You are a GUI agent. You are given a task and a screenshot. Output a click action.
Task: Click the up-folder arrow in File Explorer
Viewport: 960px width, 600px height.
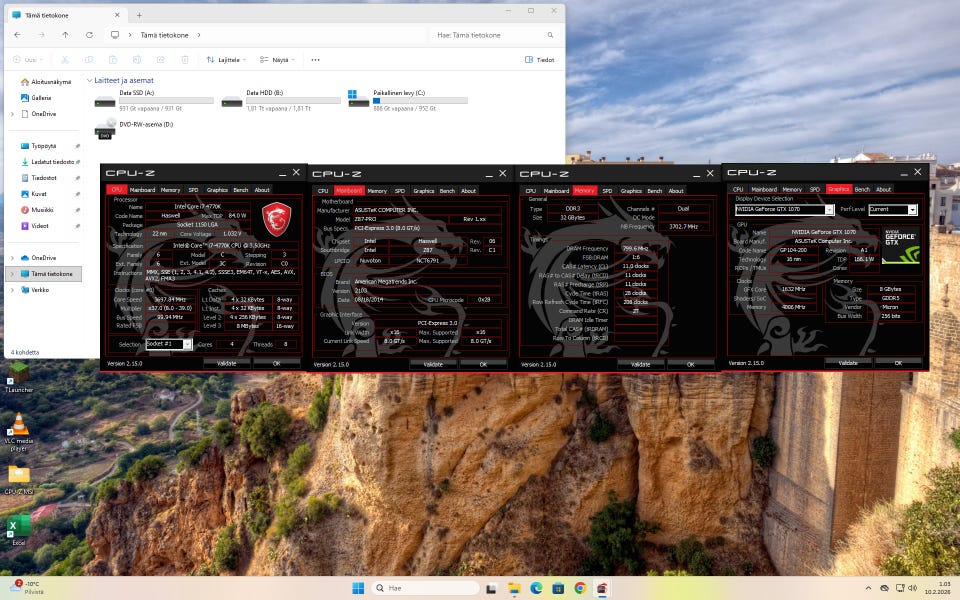pos(66,35)
